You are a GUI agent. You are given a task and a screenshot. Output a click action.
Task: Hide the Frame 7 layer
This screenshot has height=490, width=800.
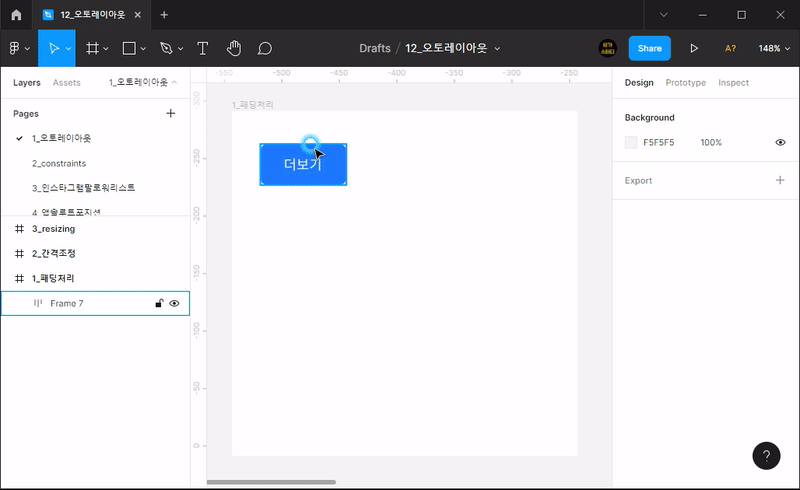pos(174,303)
